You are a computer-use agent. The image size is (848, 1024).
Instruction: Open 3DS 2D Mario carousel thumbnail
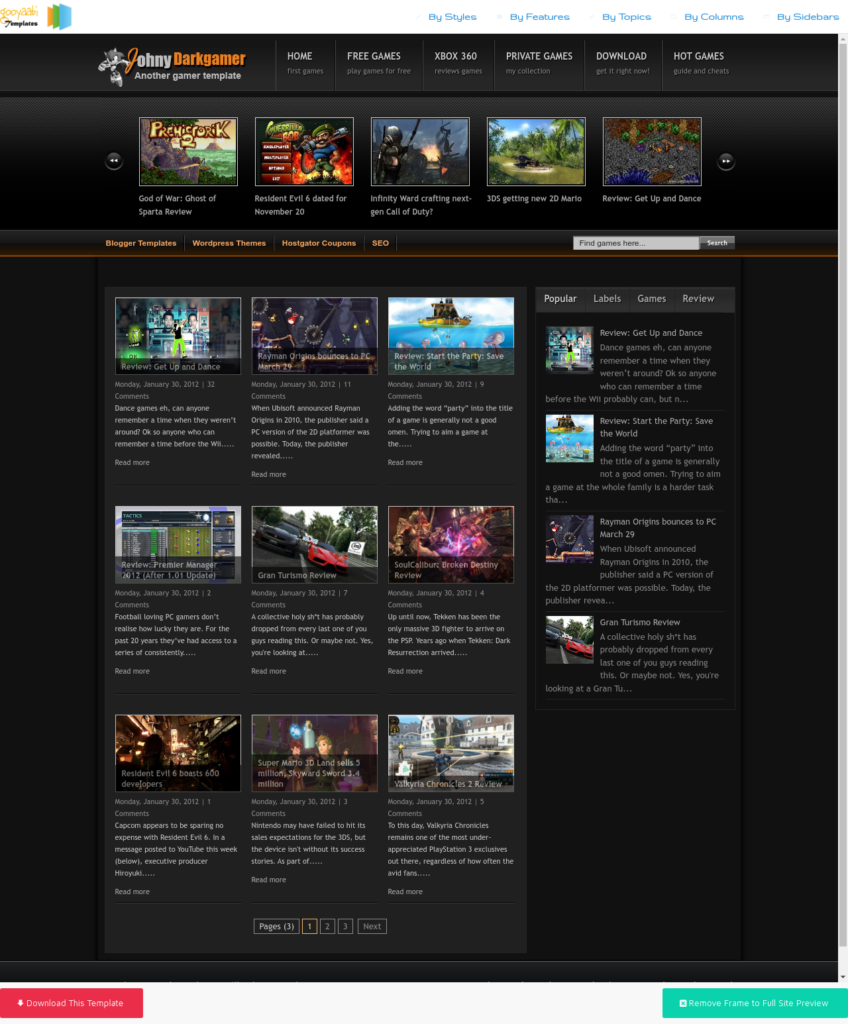536,152
